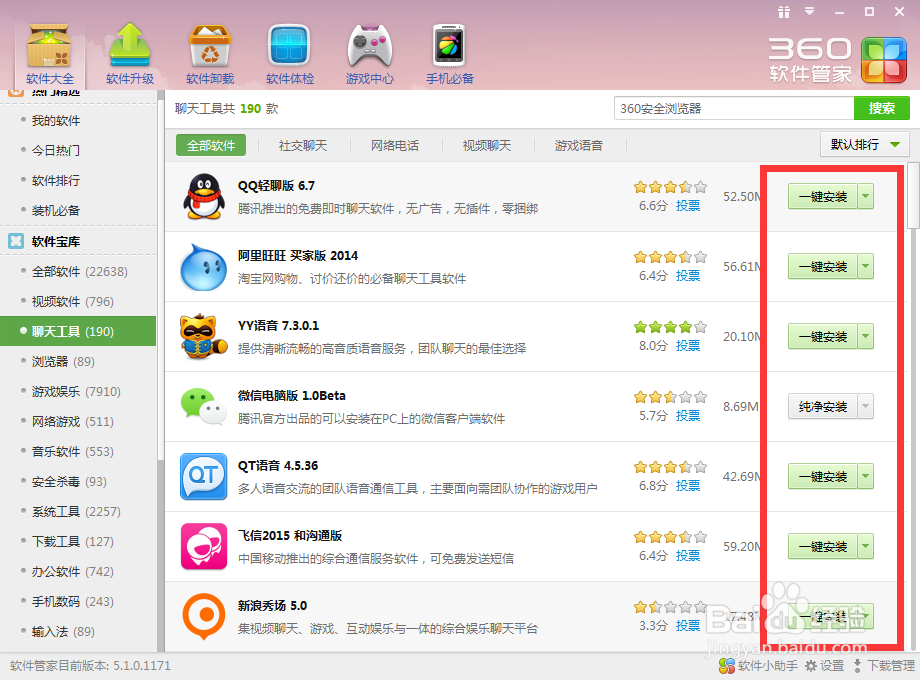Screen dimensions: 920x680
Task: Expand install options arrow for 飞信2015
Action: click(865, 546)
